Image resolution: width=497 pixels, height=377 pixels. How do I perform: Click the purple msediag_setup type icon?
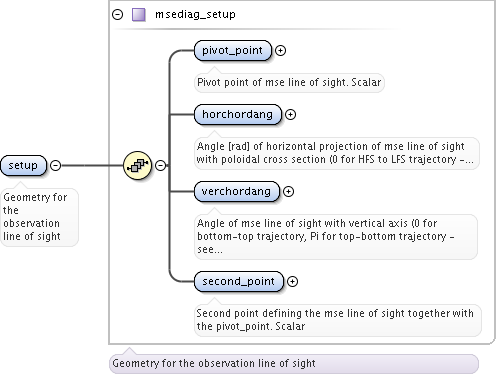click(138, 15)
